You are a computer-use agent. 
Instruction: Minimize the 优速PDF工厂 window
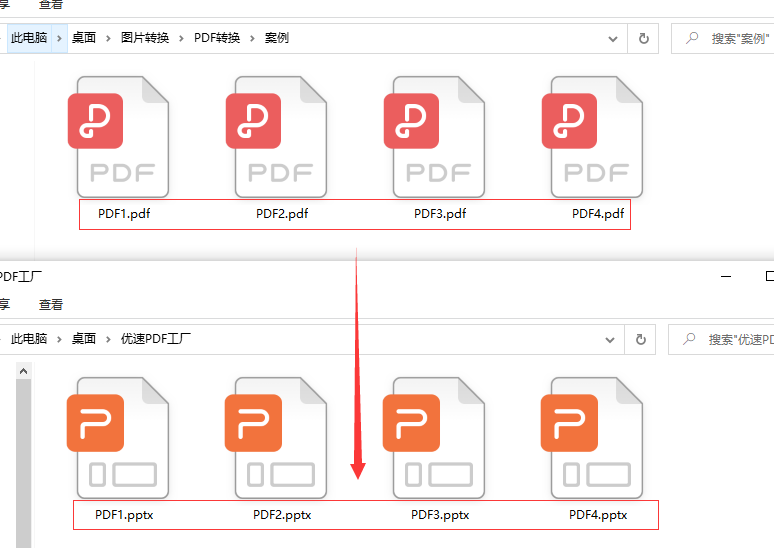[x=726, y=276]
